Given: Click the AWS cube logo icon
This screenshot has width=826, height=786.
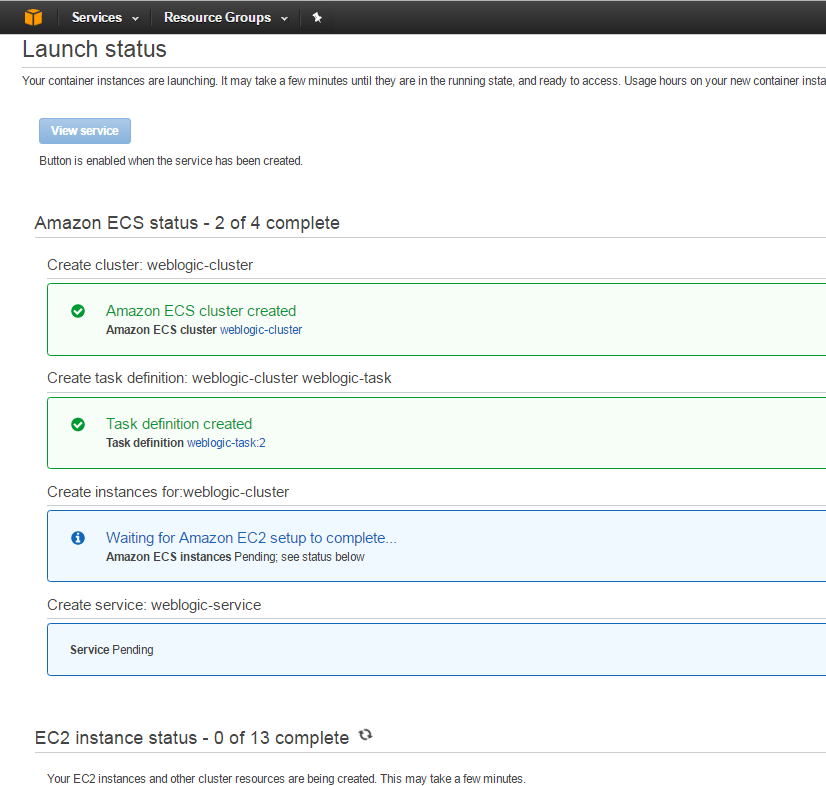Looking at the screenshot, I should 34,17.
